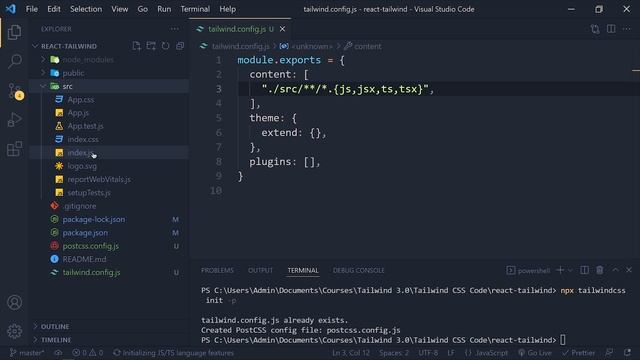Open the View menu
Image resolution: width=640 pixels, height=360 pixels.
point(120,9)
